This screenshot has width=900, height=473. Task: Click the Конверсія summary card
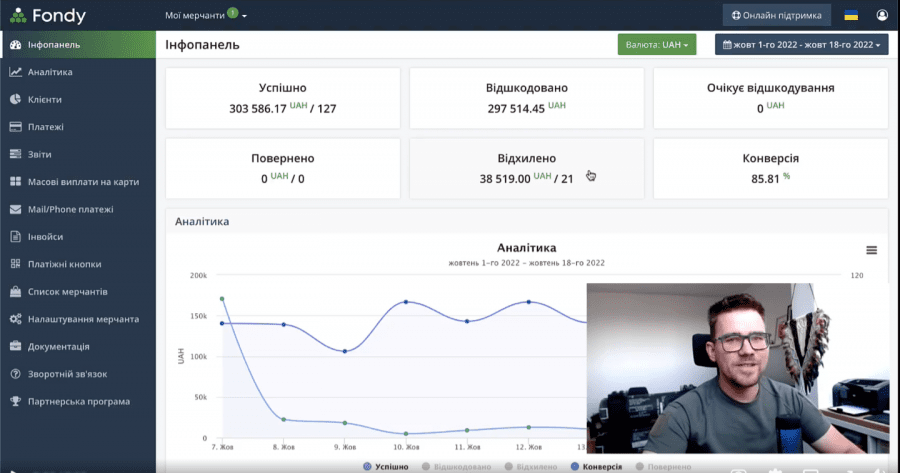(x=770, y=168)
